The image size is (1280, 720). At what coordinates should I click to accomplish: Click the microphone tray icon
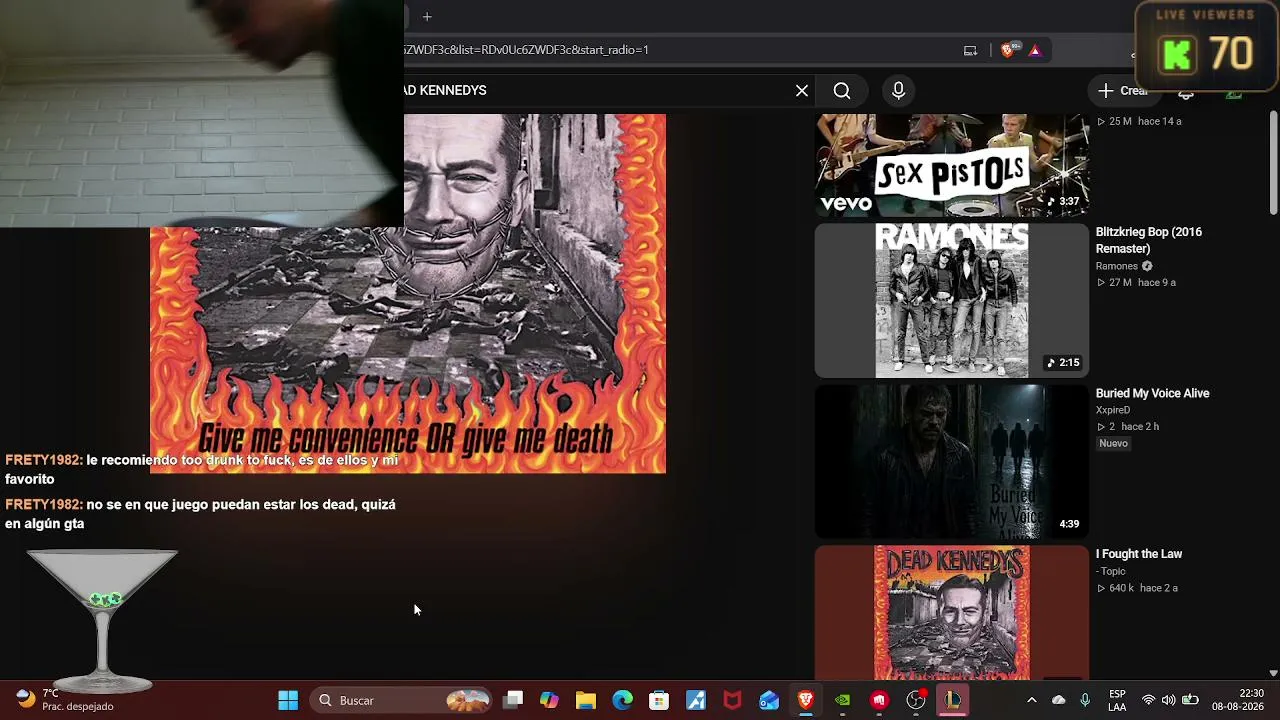pyautogui.click(x=1085, y=701)
